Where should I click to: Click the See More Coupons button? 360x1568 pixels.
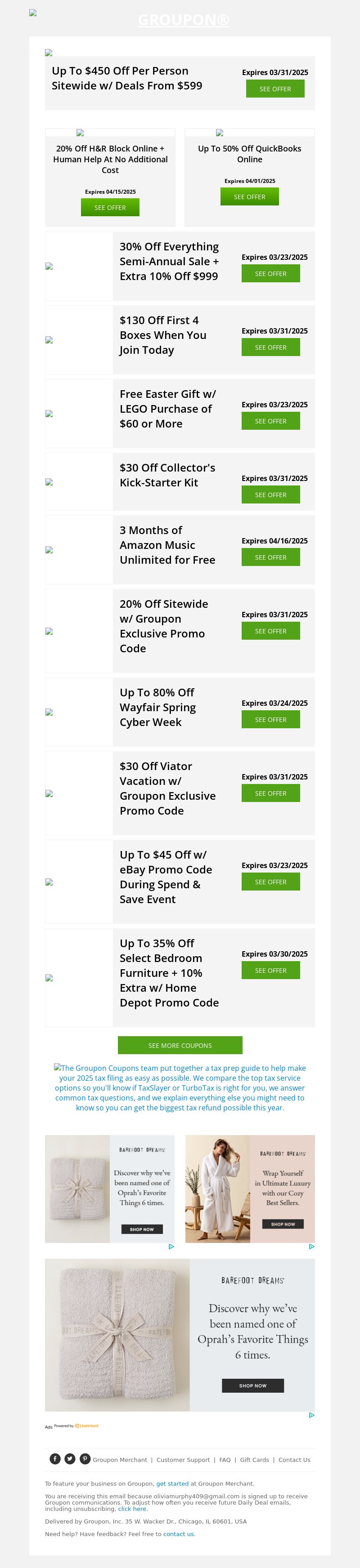point(180,1045)
